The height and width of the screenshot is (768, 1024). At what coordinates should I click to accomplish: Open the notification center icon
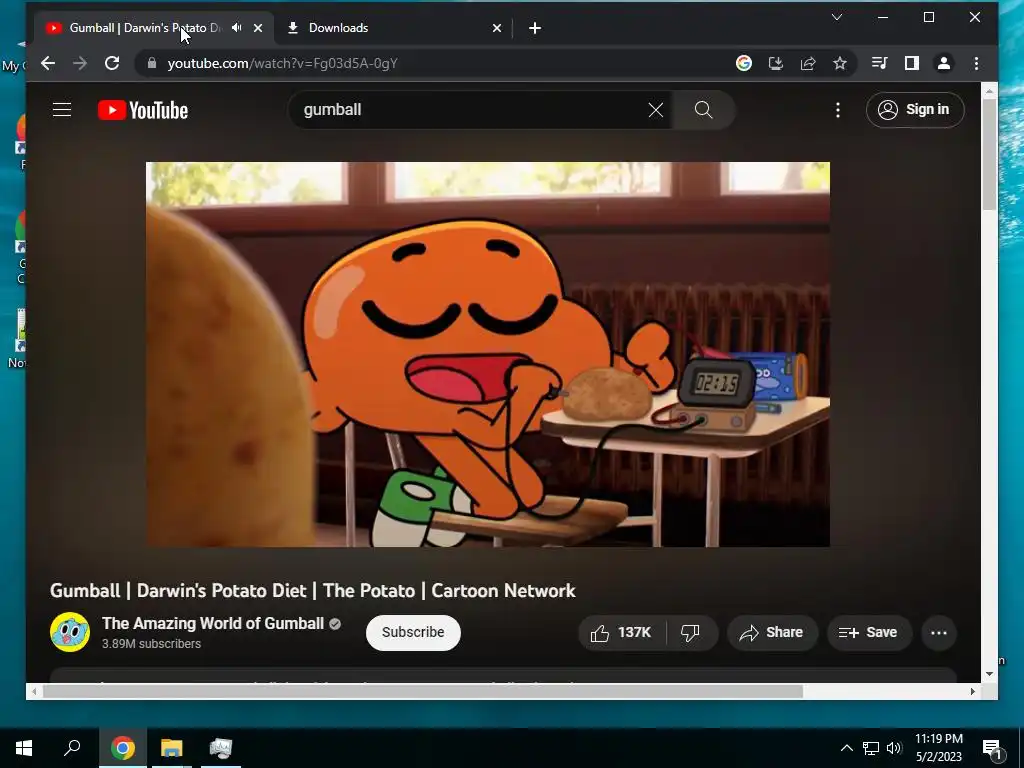click(991, 748)
